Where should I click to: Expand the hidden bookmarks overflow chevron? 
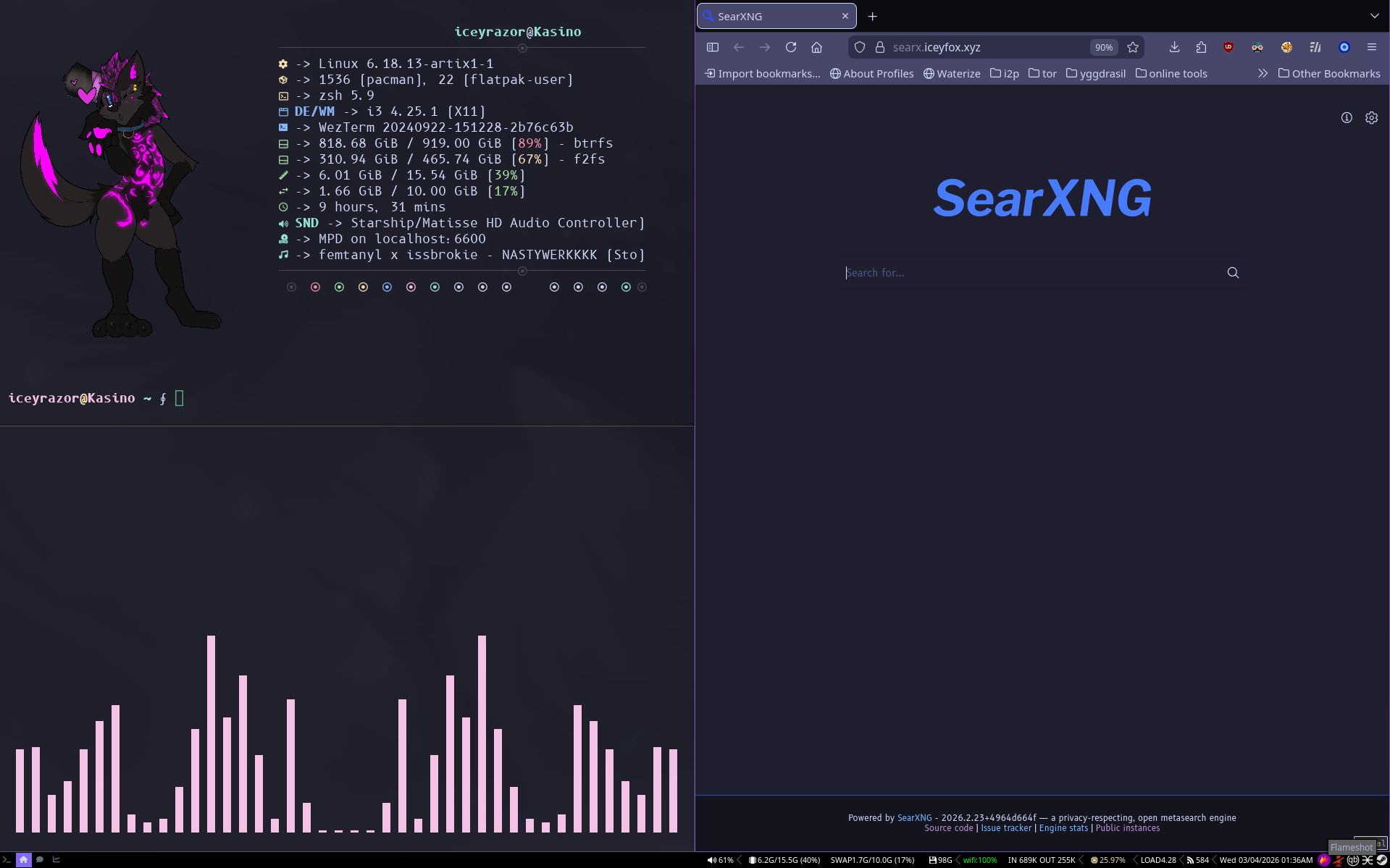point(1263,73)
